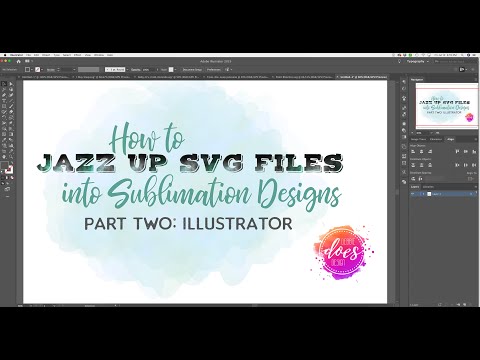Change the screen mode in the toolbar
Screen dimensions: 480x360
7,189
